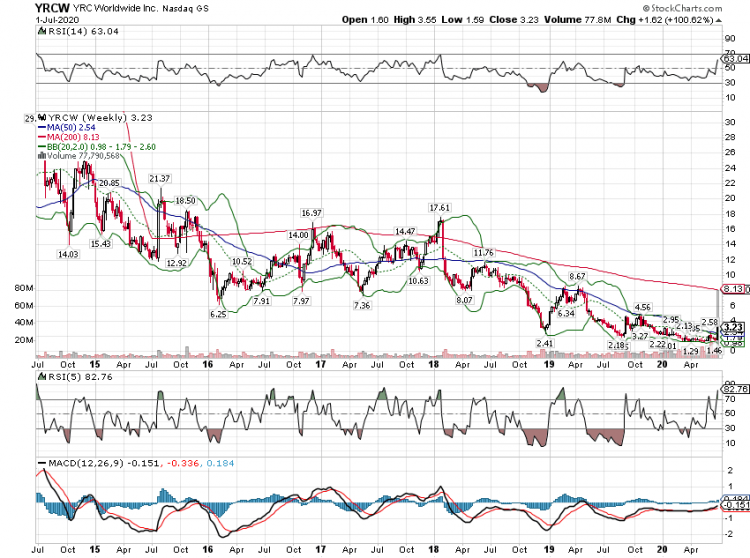750x558 pixels.
Task: Click the MA(200) 8.13 legend entry
Action: point(73,137)
